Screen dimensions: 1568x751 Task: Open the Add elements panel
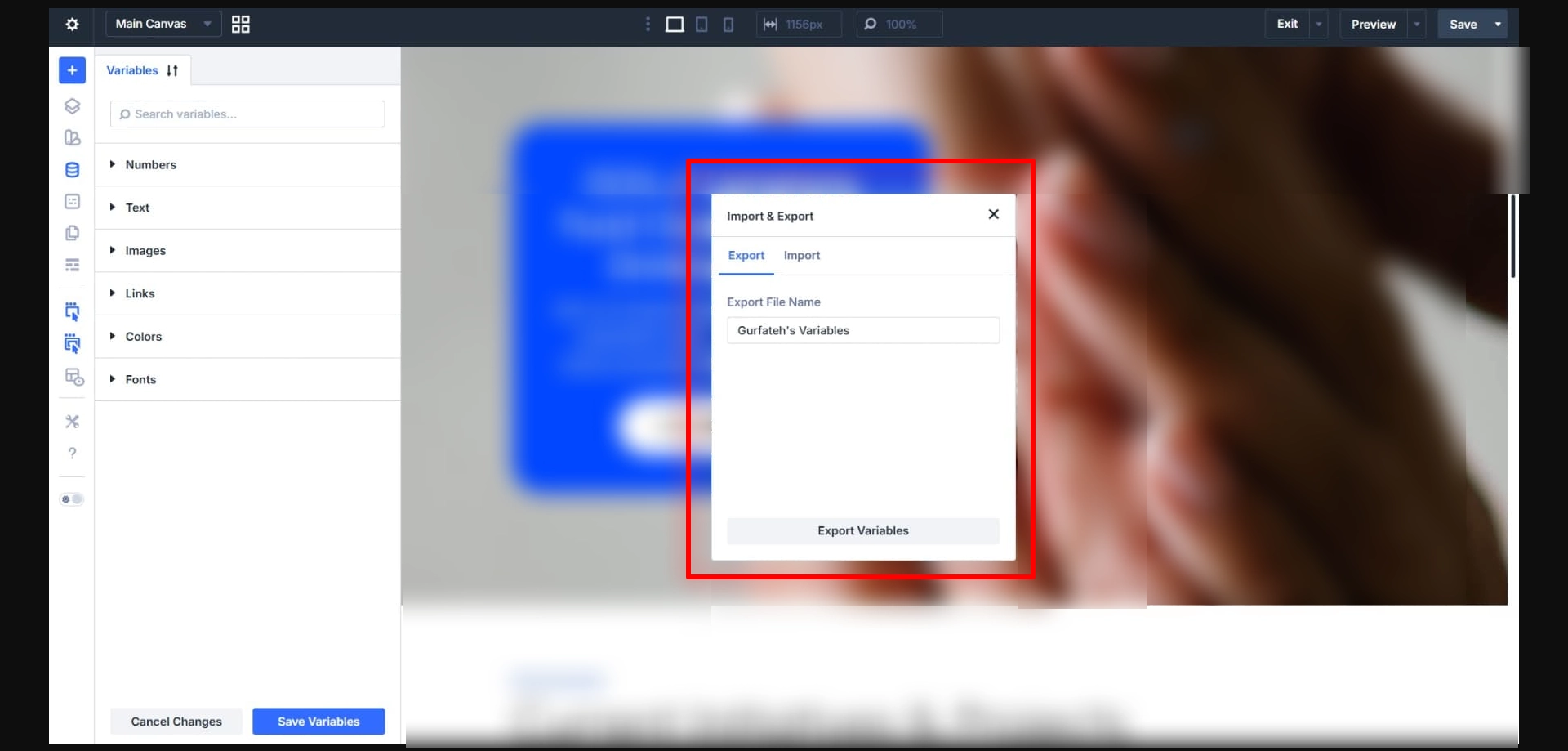click(x=72, y=70)
